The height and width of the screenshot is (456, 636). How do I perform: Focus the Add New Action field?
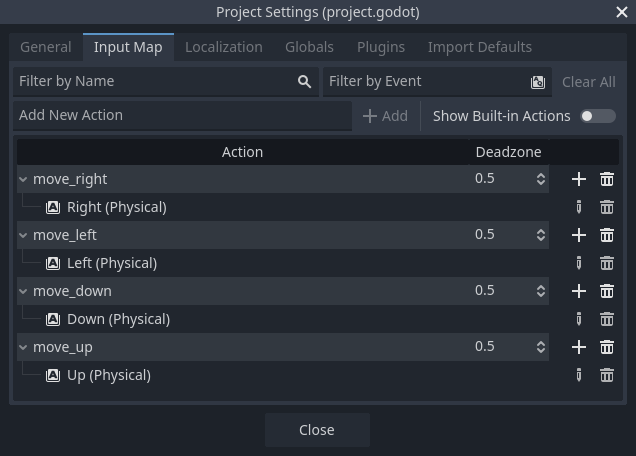pyautogui.click(x=180, y=116)
